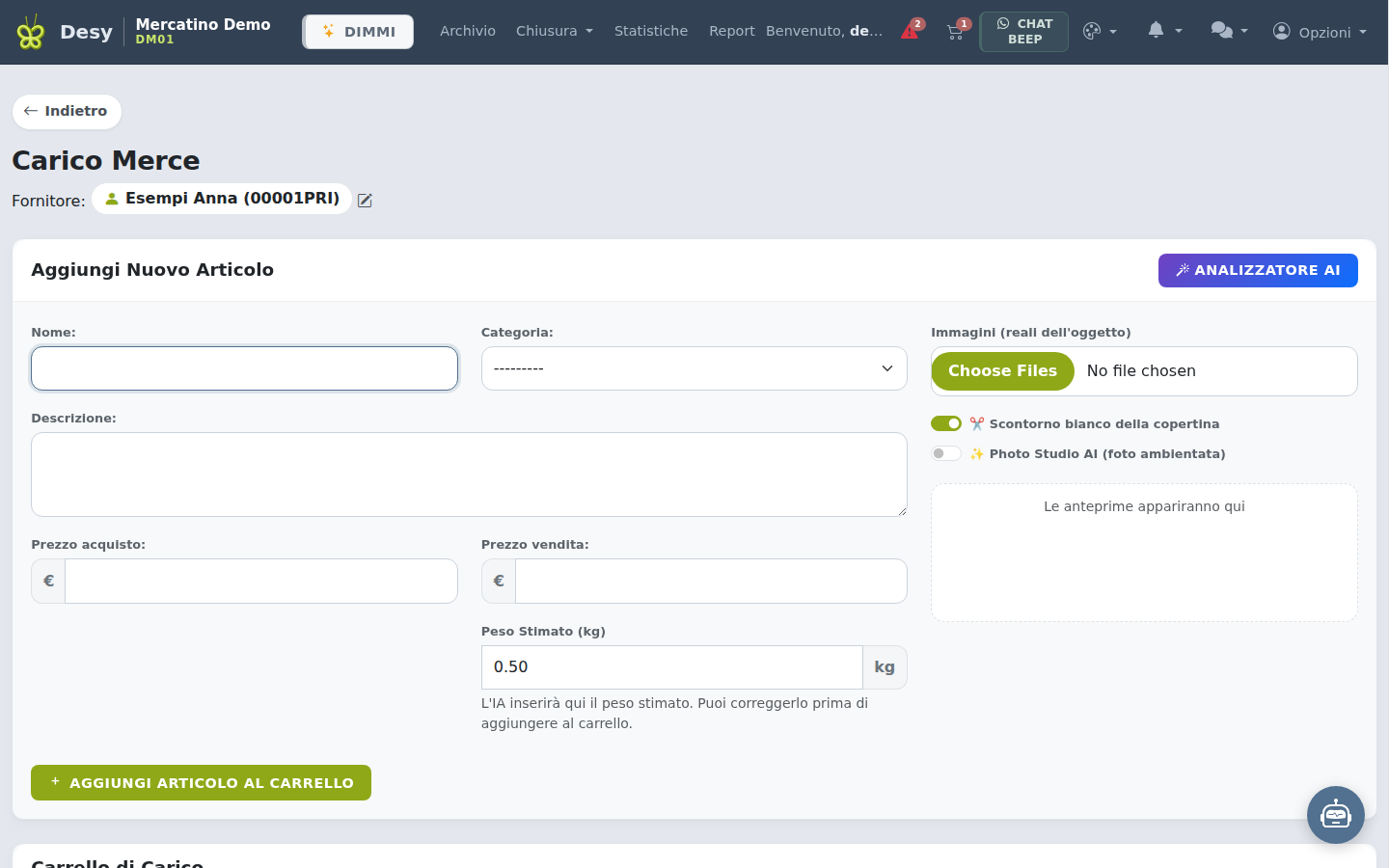This screenshot has height=868, width=1389.
Task: Focus the Nome input field
Action: (244, 368)
